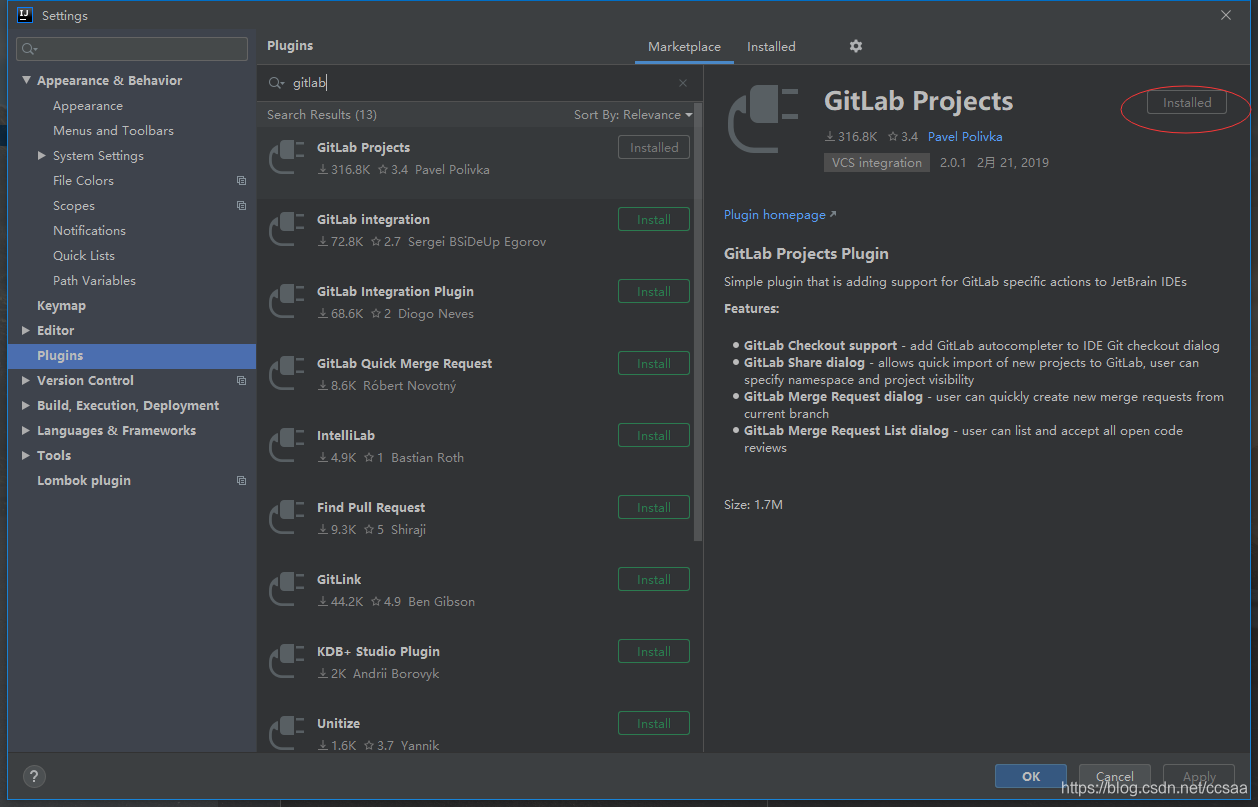The height and width of the screenshot is (807, 1258).
Task: Click the plugin results list scrollbar
Action: click(698, 322)
